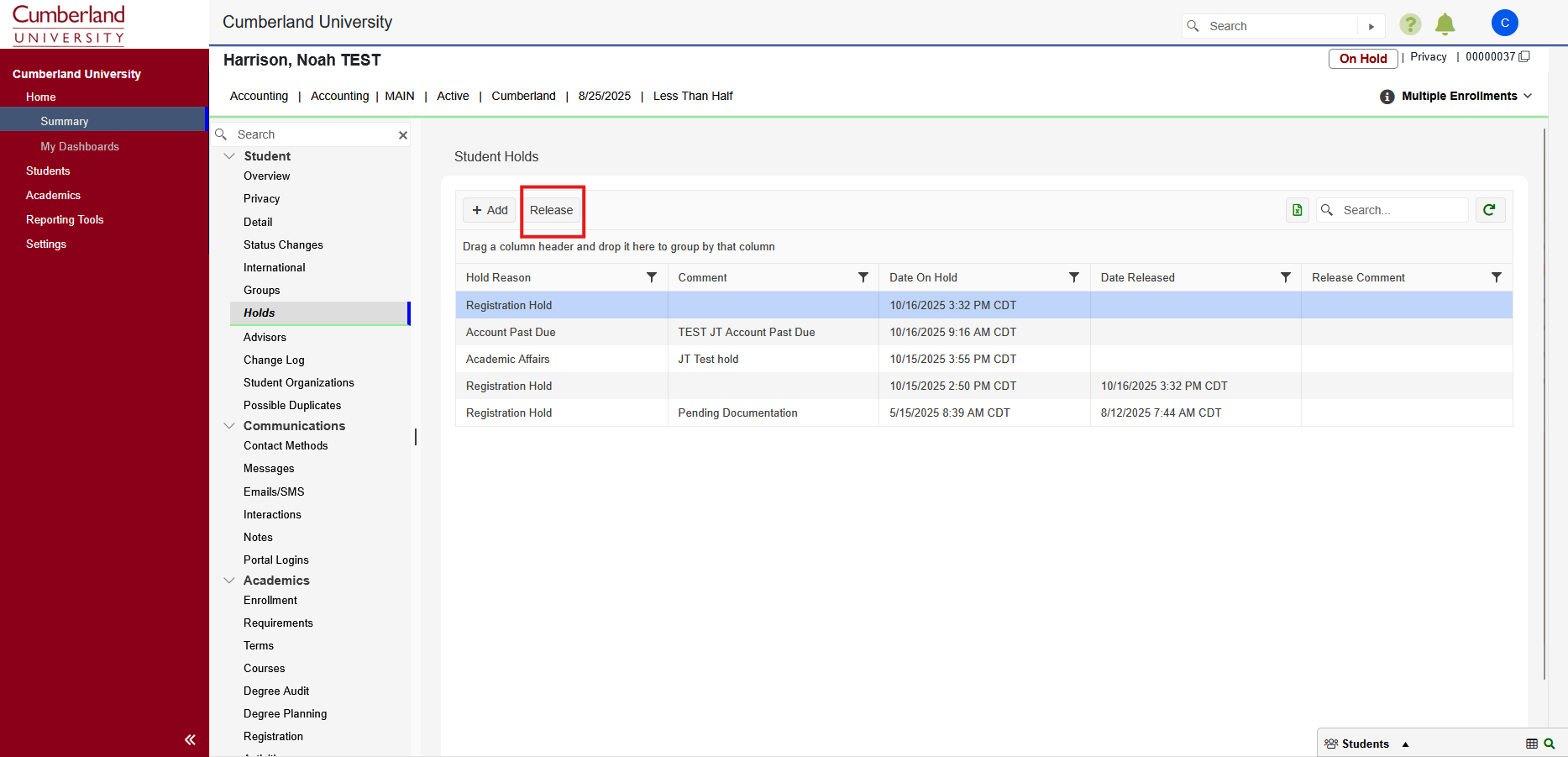Open Settings in the left menu

click(x=46, y=244)
